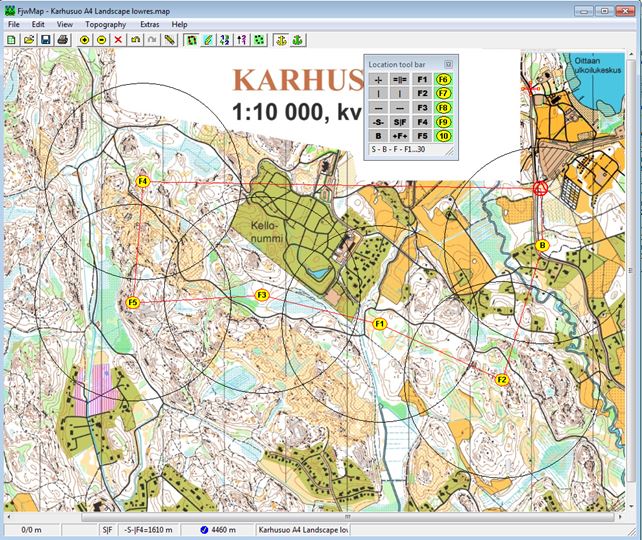Click the 'S|F' status bar entry
Image resolution: width=642 pixels, height=540 pixels.
click(x=108, y=530)
